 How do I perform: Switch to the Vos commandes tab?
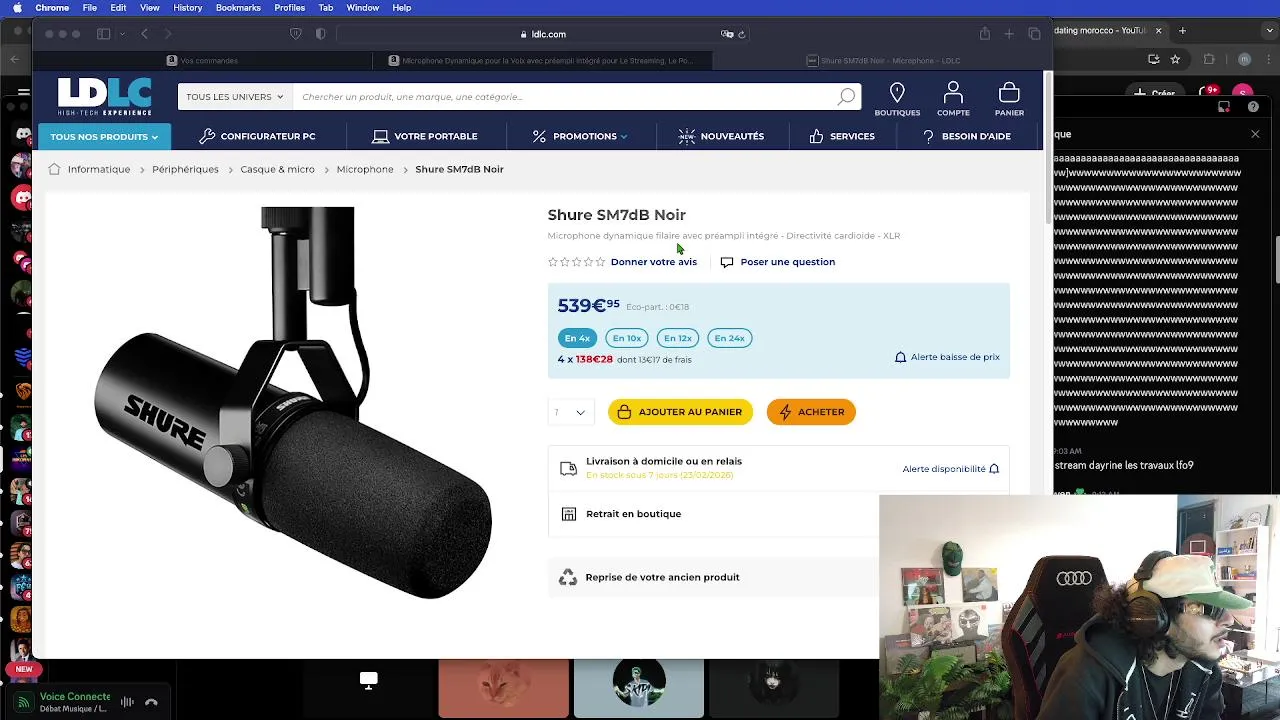click(x=203, y=61)
